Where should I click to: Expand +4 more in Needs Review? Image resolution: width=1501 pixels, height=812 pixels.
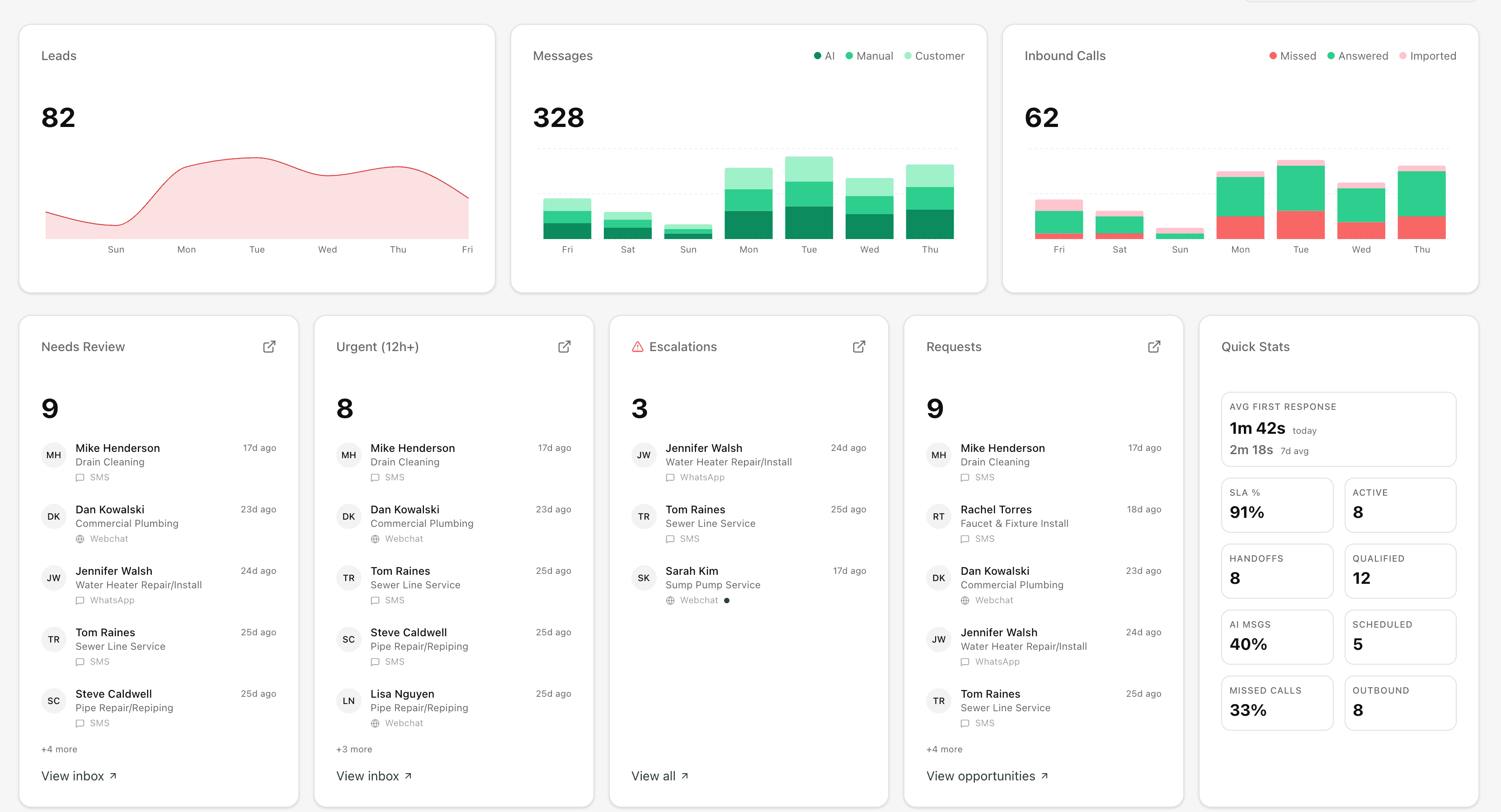coord(59,749)
